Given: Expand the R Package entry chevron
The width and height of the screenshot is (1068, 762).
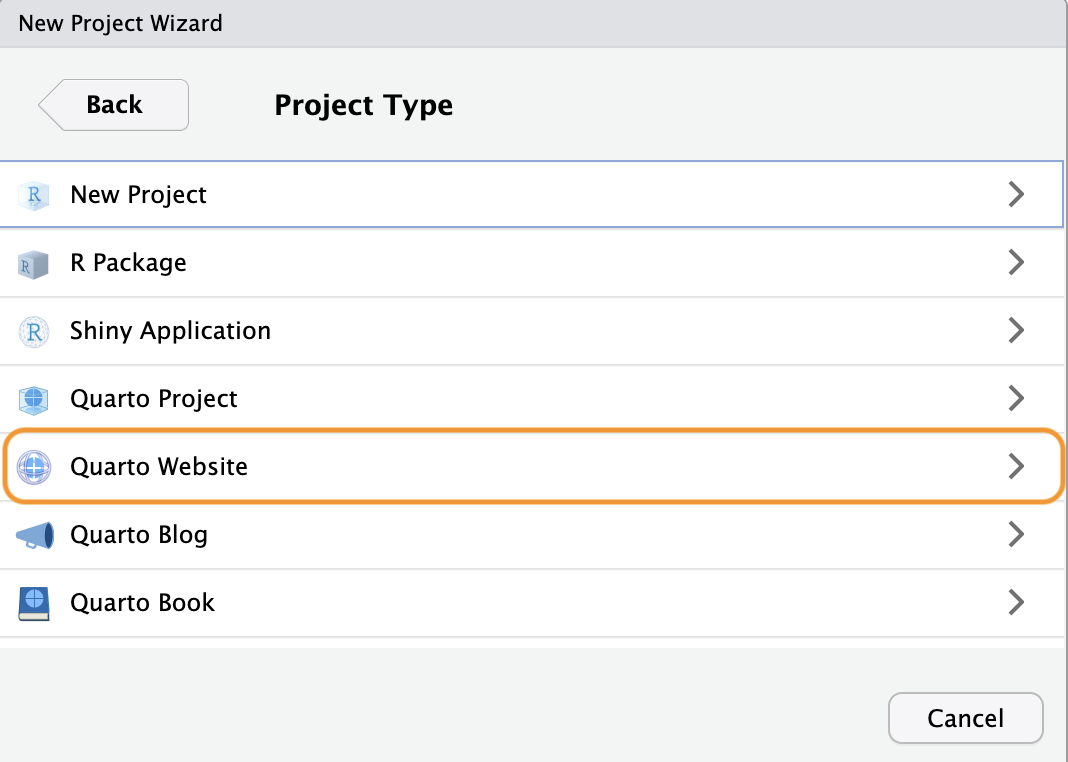Looking at the screenshot, I should 1016,263.
